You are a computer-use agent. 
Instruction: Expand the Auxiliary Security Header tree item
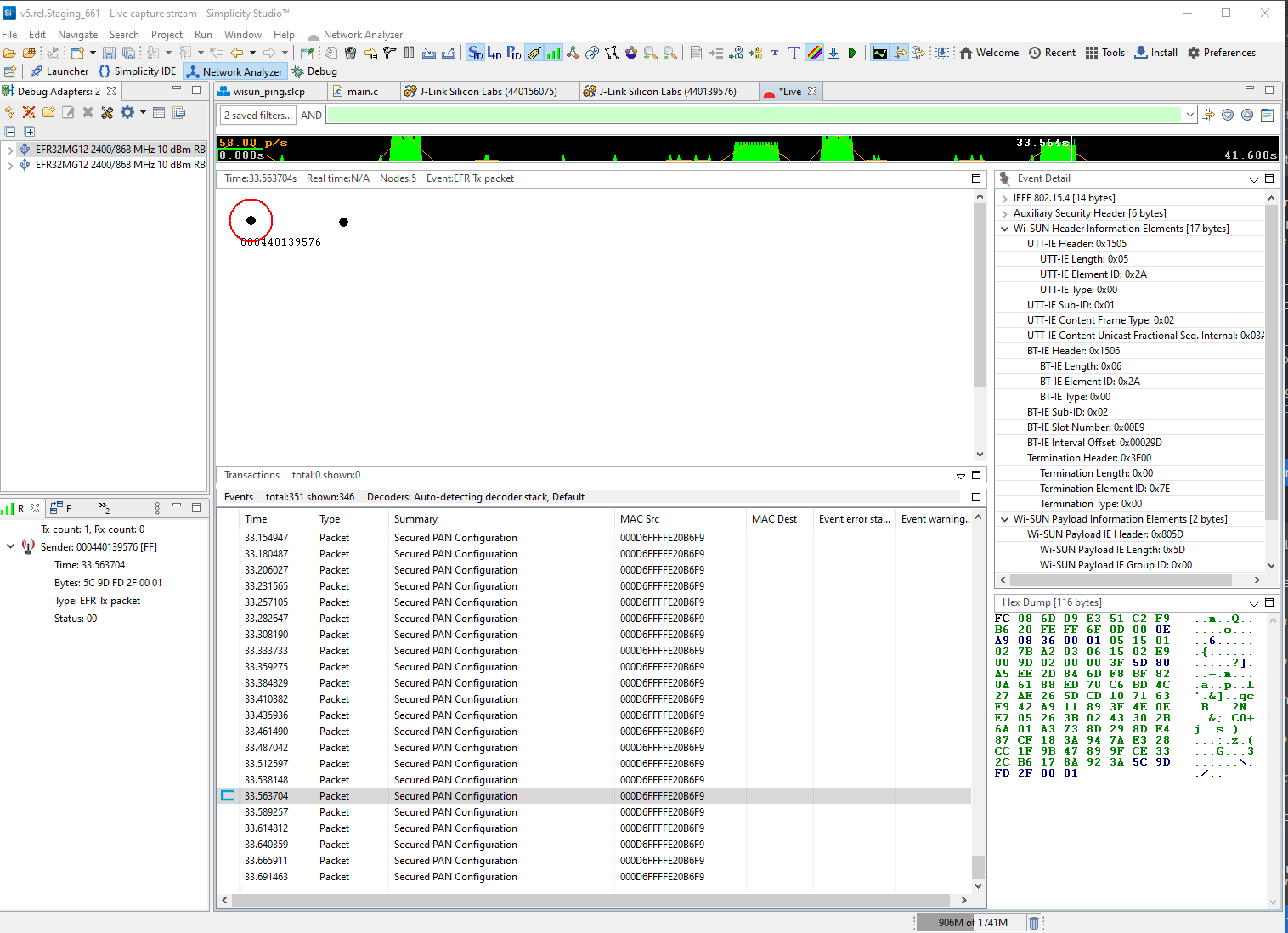tap(1004, 212)
